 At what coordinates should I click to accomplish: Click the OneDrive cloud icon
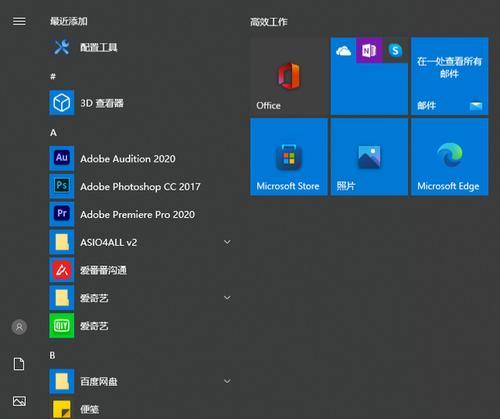coord(343,51)
